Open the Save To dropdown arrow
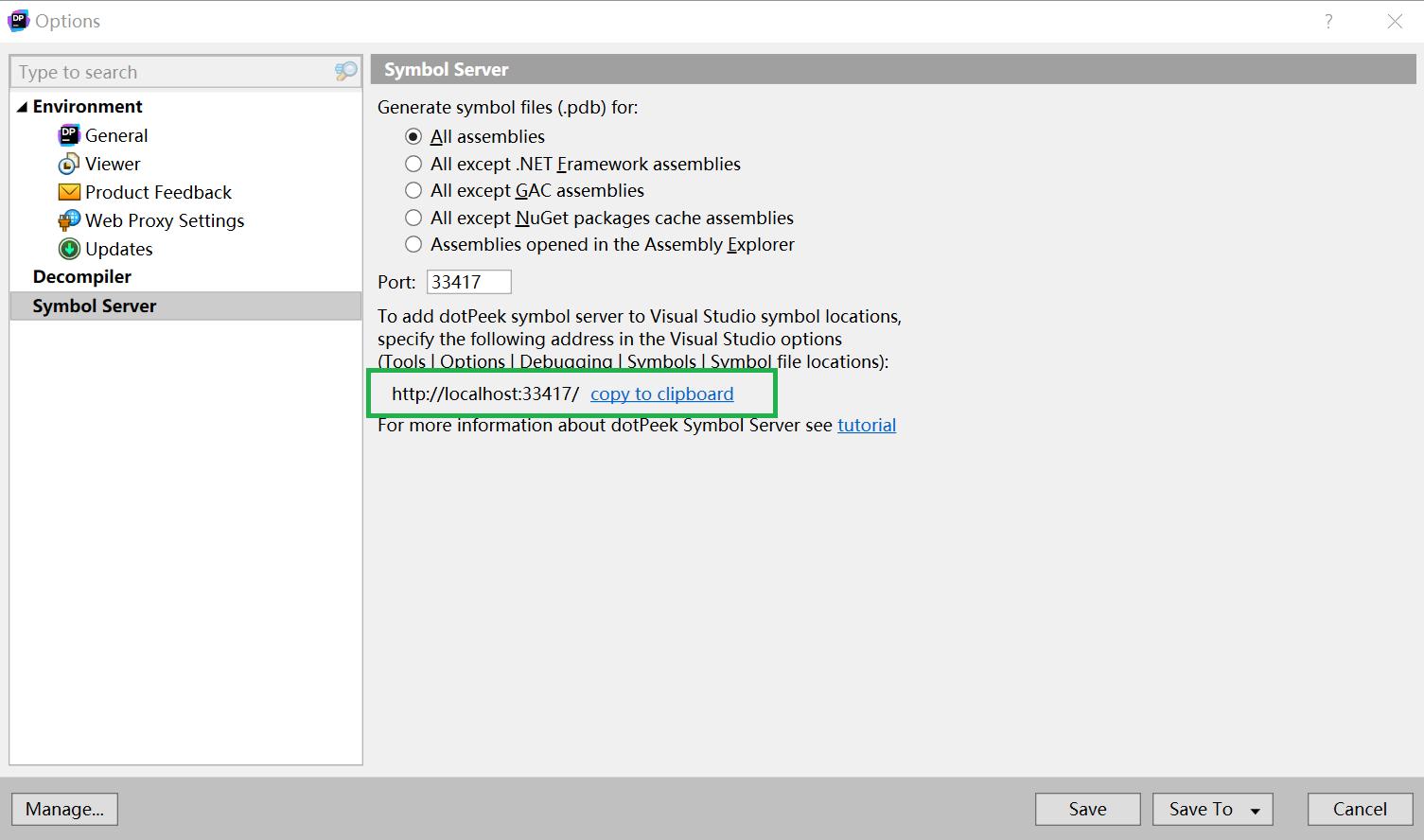Image resolution: width=1424 pixels, height=840 pixels. click(x=1256, y=811)
